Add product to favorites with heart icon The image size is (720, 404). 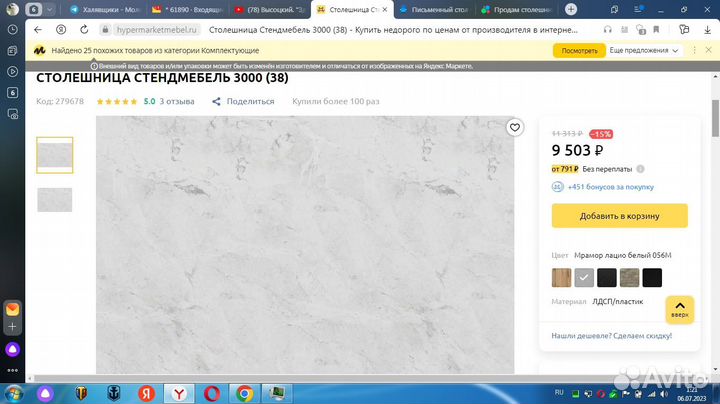click(515, 128)
